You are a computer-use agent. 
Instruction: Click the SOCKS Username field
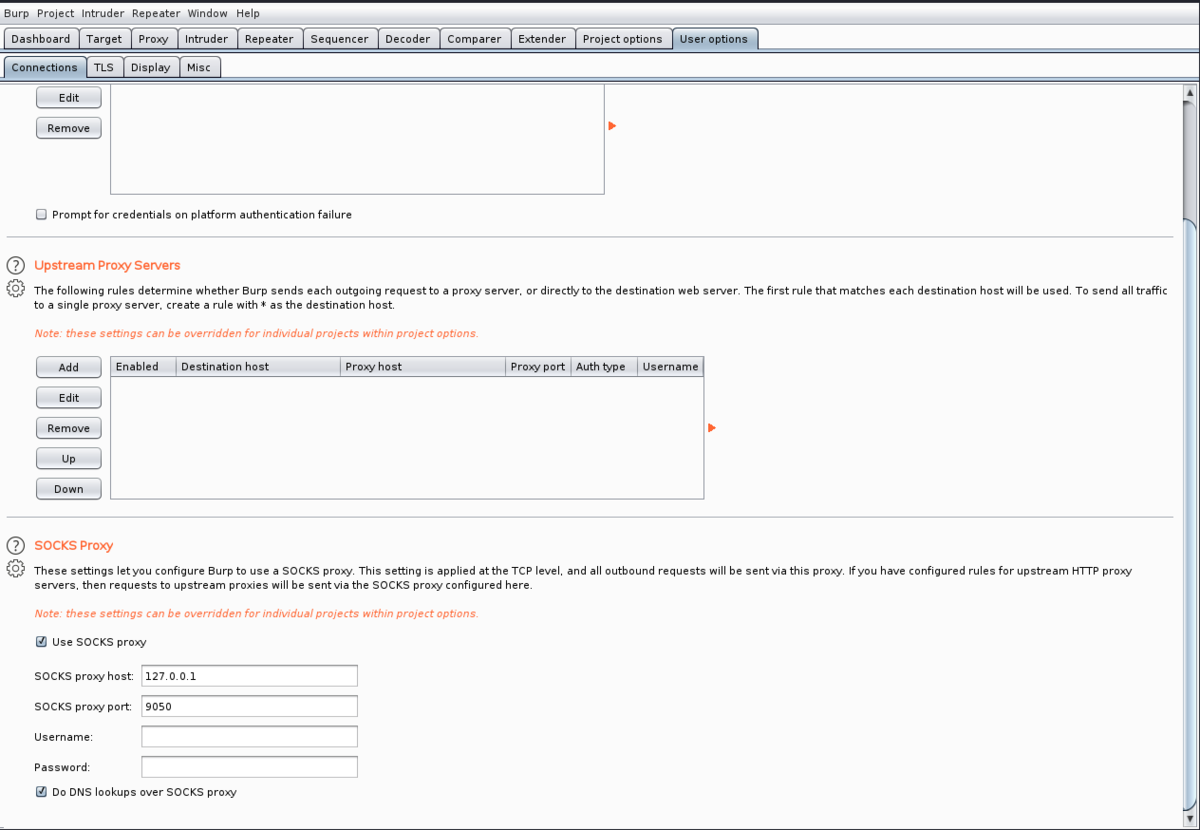tap(250, 737)
